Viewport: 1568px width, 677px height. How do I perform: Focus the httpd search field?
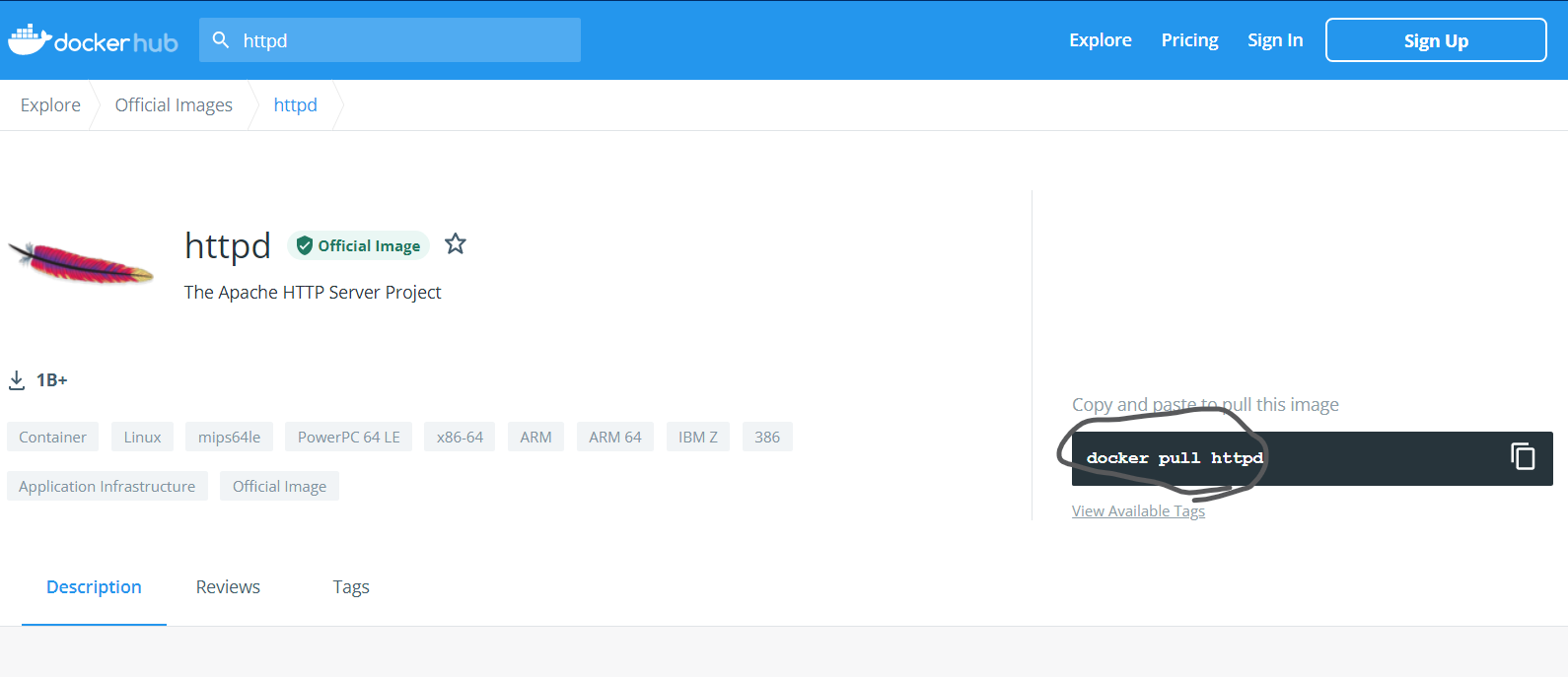[x=390, y=40]
